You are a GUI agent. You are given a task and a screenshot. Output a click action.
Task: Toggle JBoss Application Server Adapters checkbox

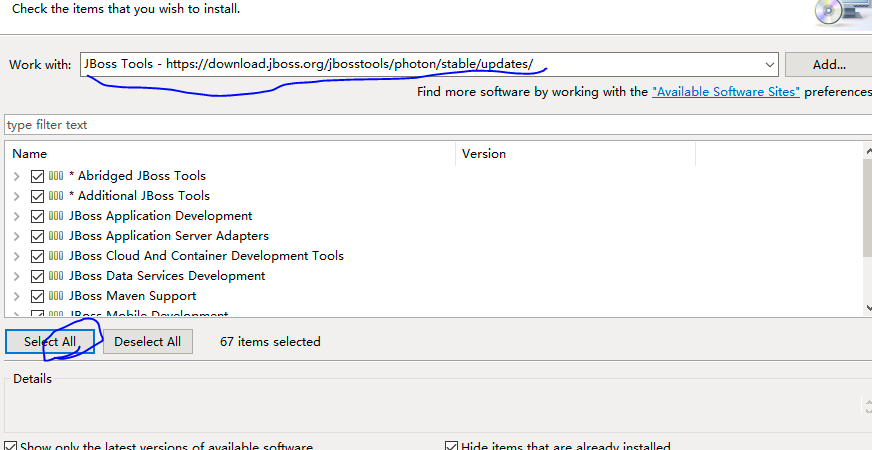point(37,236)
